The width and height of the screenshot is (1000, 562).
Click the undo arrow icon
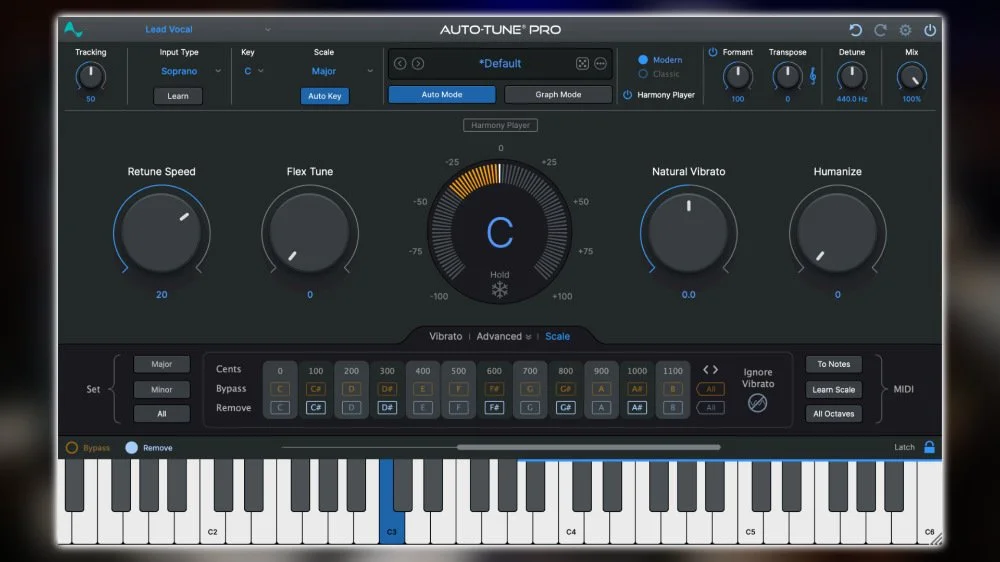855,30
